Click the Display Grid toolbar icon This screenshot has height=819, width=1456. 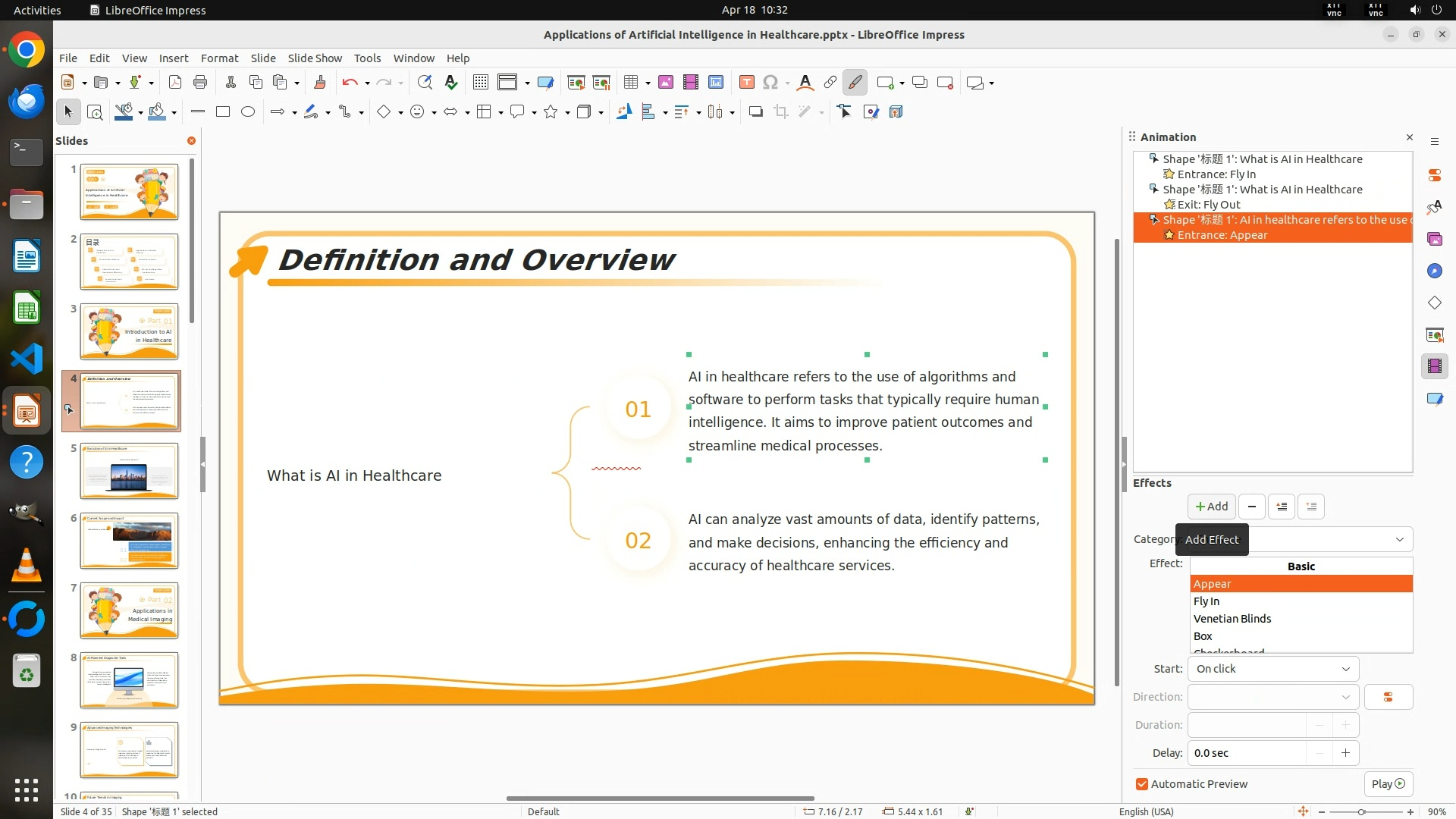pos(480,83)
